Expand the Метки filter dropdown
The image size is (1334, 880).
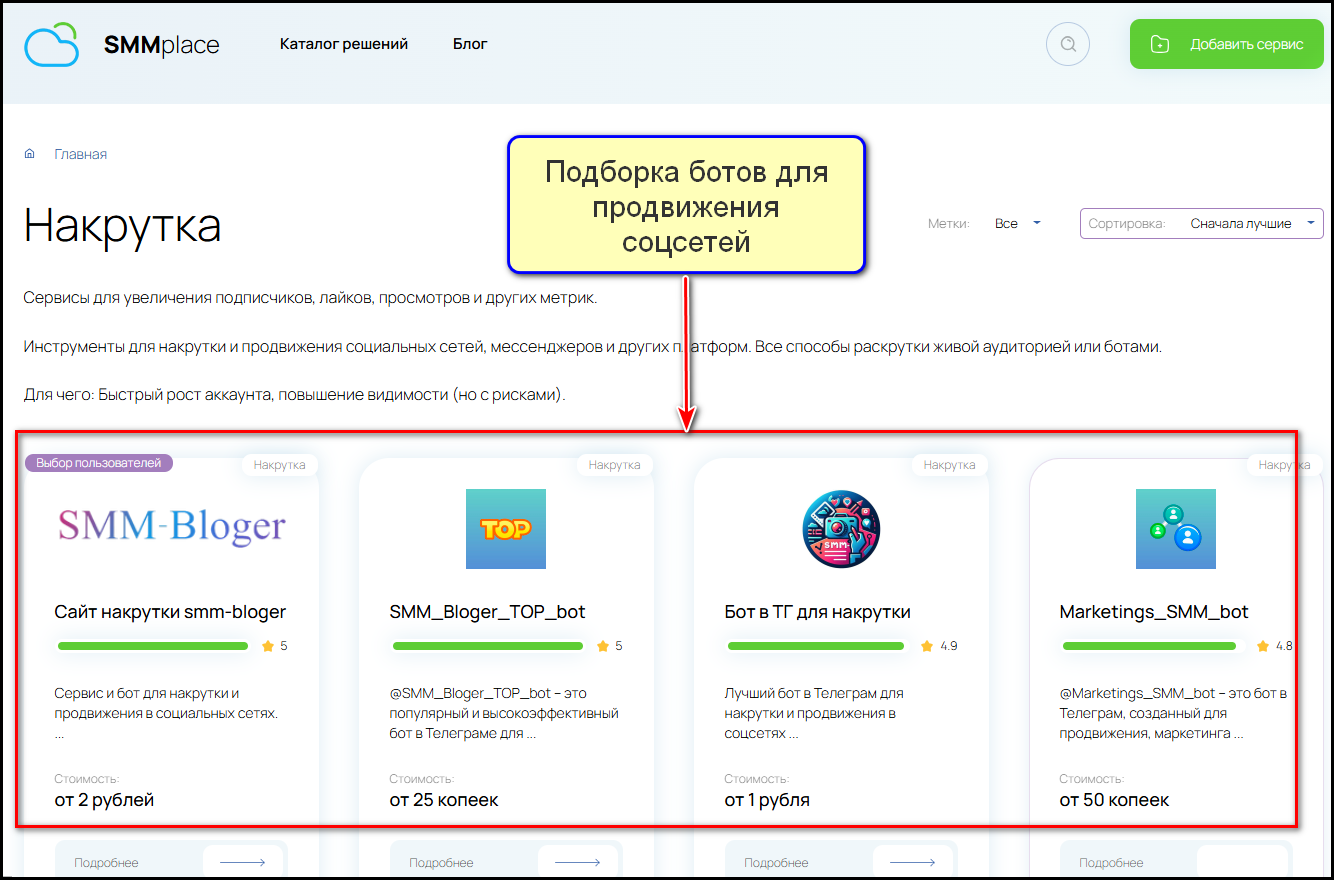[1017, 223]
